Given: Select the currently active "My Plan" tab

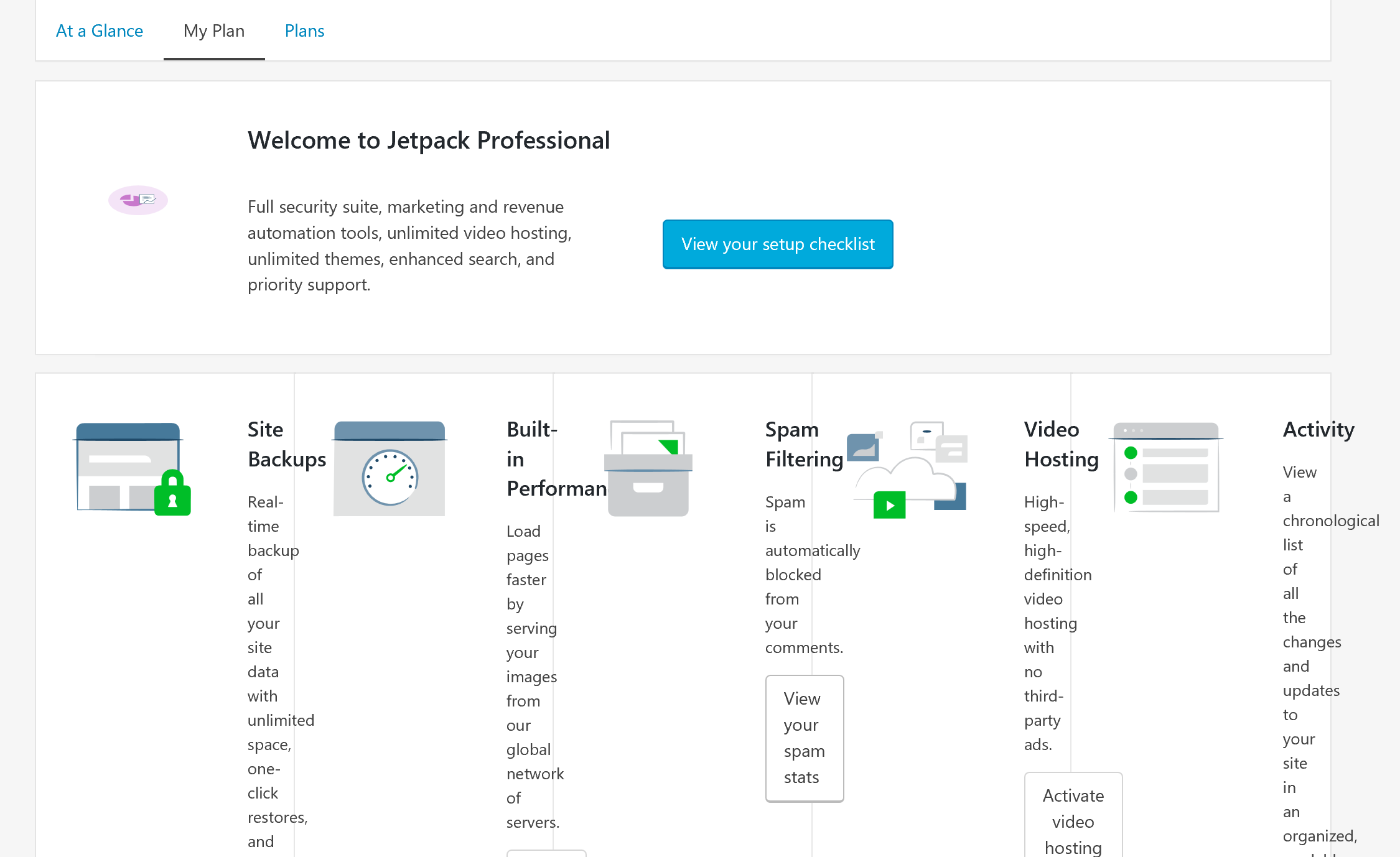Looking at the screenshot, I should click(x=213, y=30).
